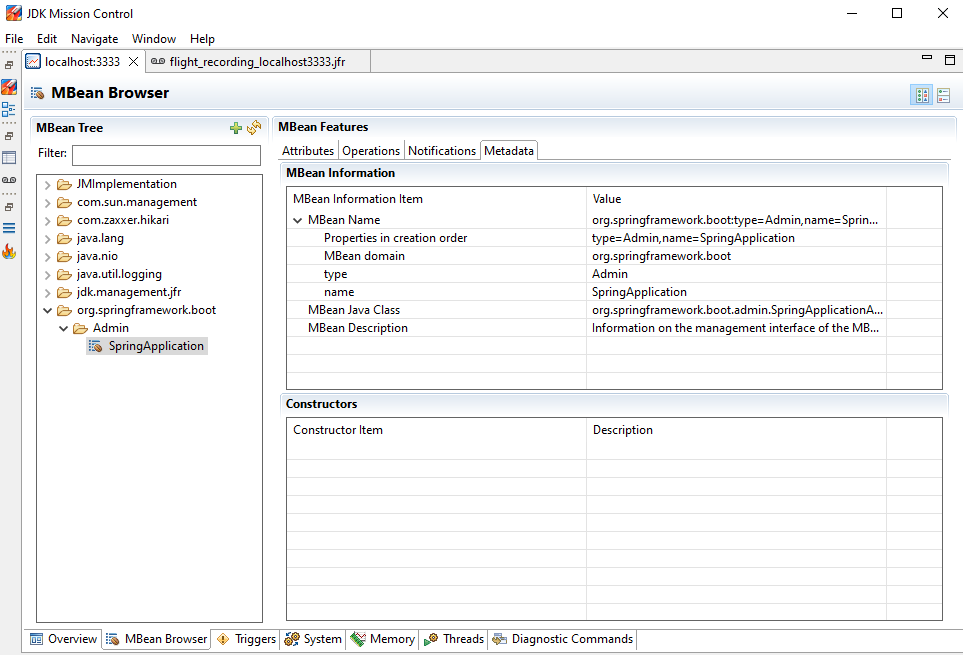The image size is (965, 659).
Task: Activate the localhost:3333 editor tab
Action: pos(82,62)
